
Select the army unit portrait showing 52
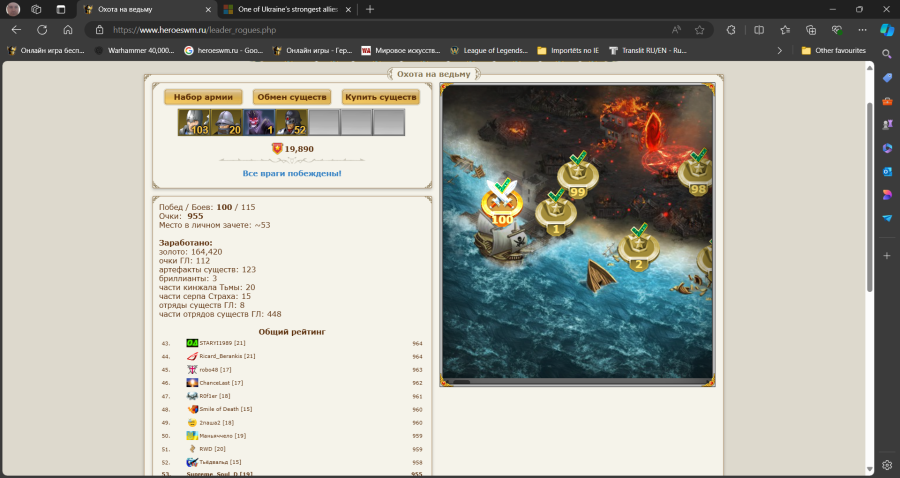click(x=291, y=122)
